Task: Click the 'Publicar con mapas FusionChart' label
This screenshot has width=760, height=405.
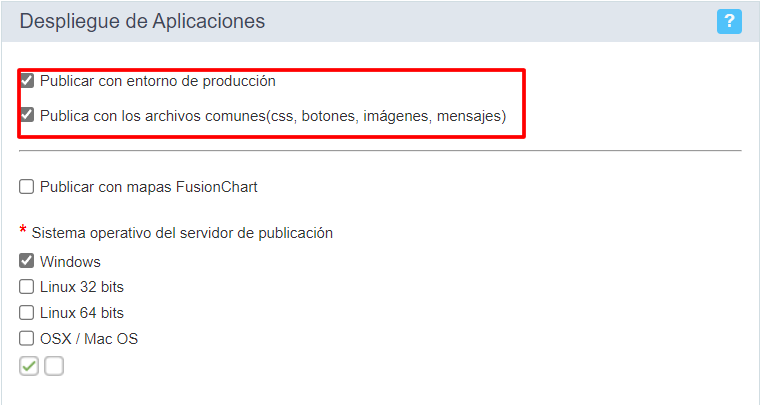Action: pyautogui.click(x=148, y=187)
